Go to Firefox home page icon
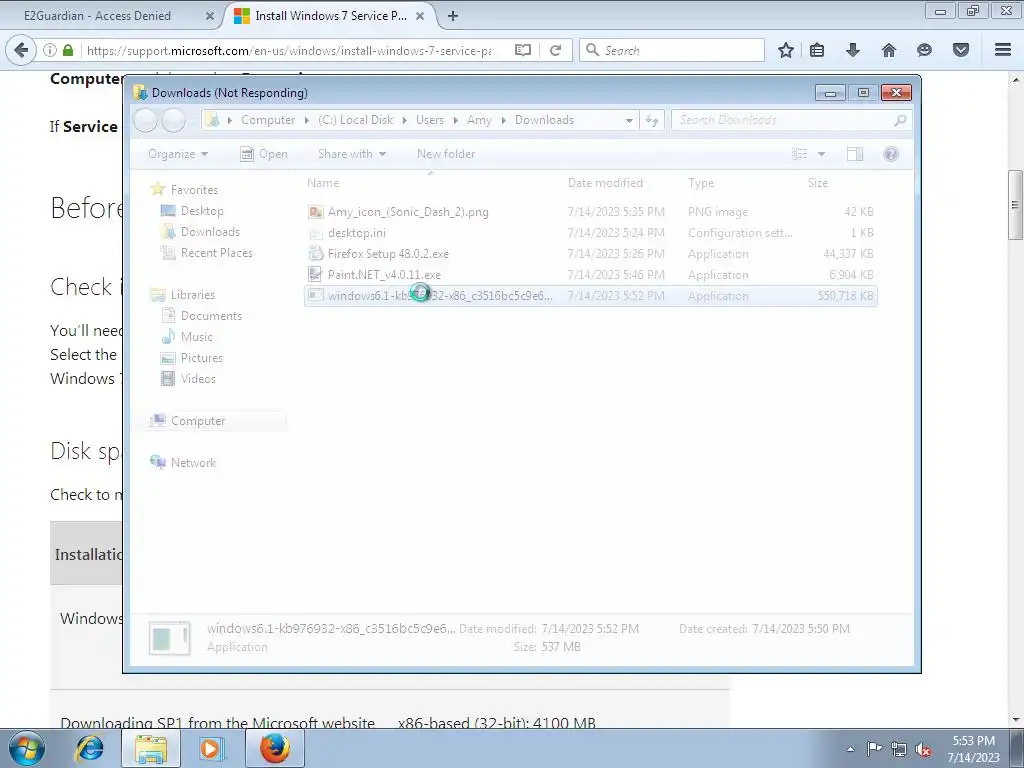The height and width of the screenshot is (768, 1024). (888, 50)
